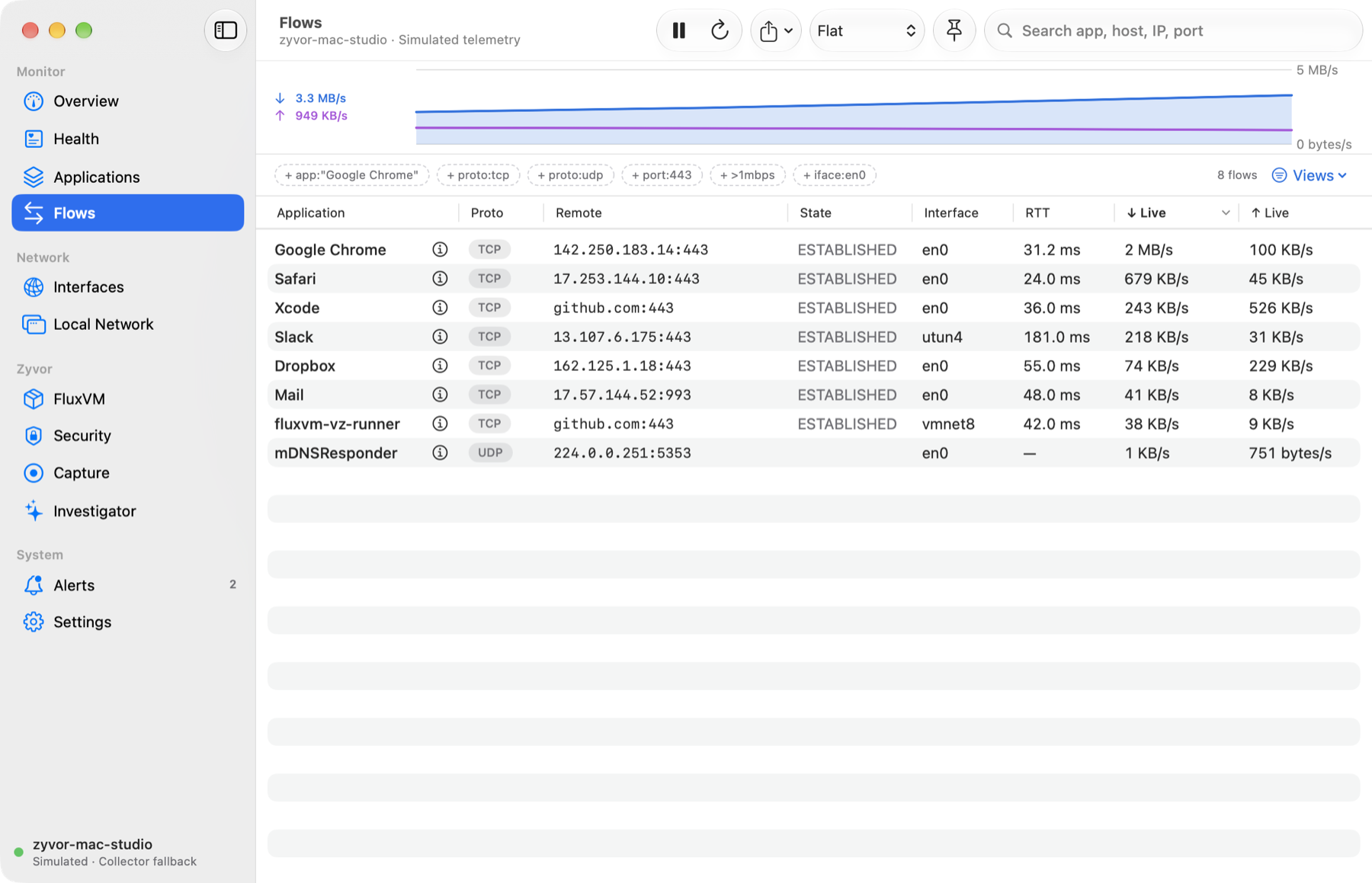
Task: Show info for Mail flow
Action: point(440,395)
